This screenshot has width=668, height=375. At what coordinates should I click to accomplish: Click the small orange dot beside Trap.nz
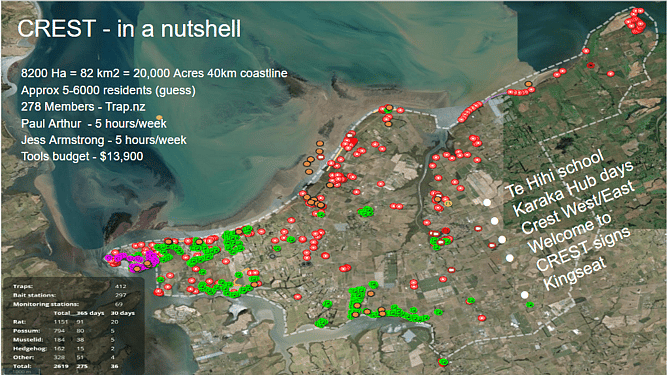159,117
